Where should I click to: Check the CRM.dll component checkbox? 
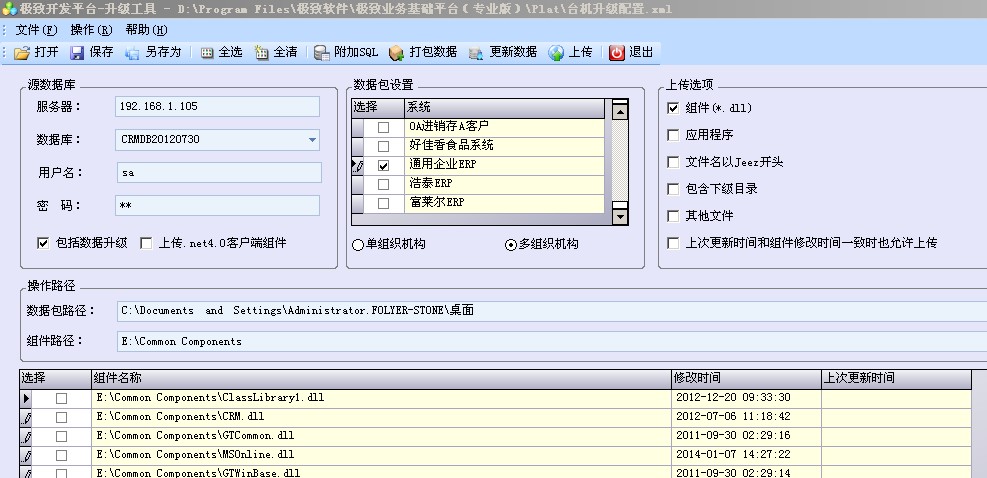click(61, 418)
